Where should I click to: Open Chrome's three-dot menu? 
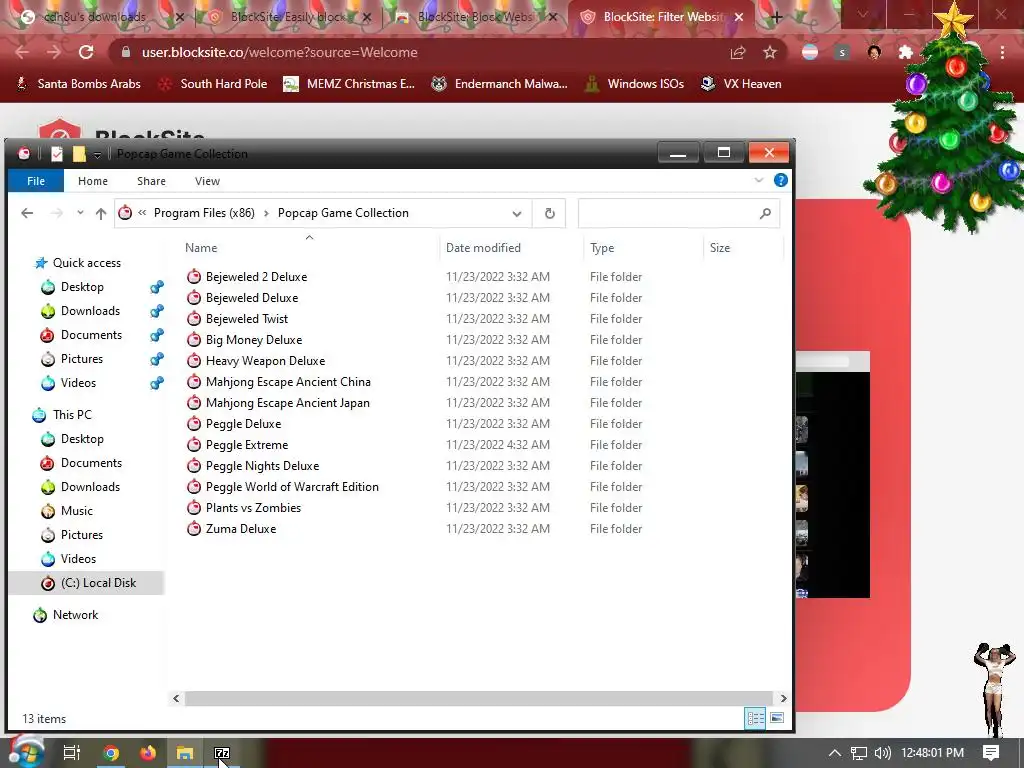1002,52
